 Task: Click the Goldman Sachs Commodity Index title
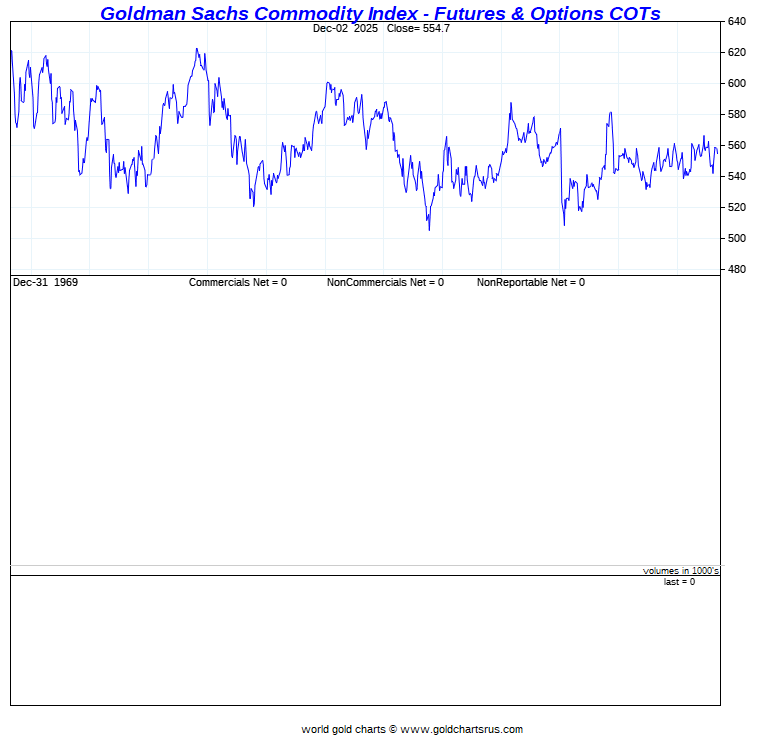click(x=380, y=13)
